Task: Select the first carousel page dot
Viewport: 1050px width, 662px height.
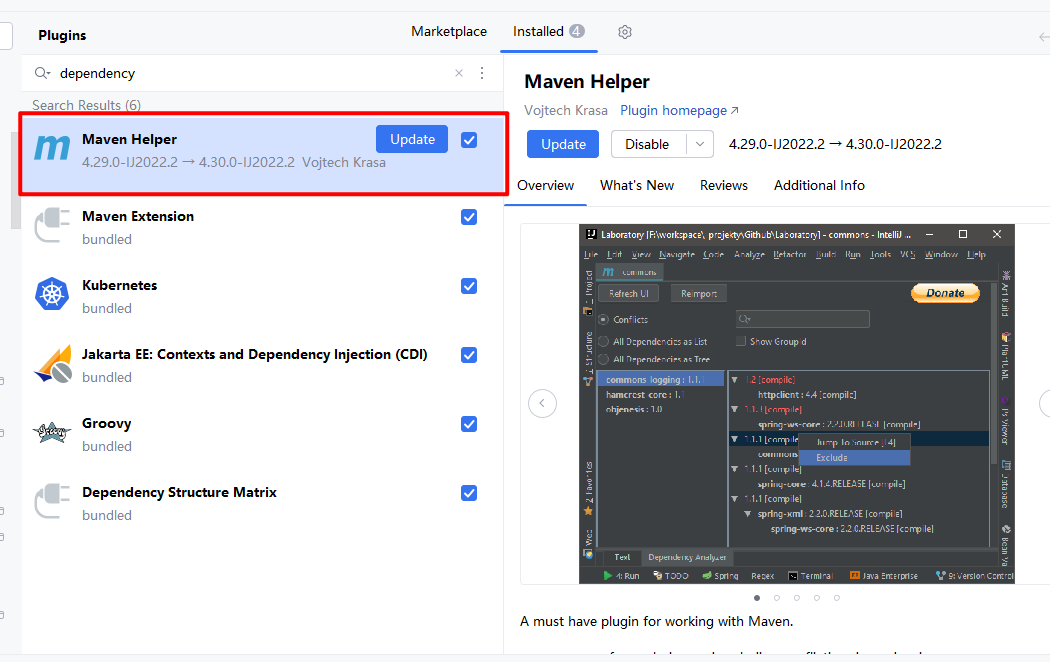Action: coord(757,598)
